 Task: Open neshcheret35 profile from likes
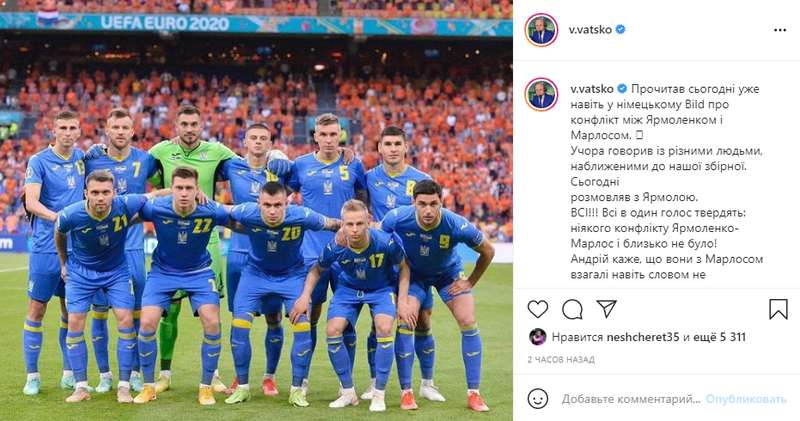643,337
